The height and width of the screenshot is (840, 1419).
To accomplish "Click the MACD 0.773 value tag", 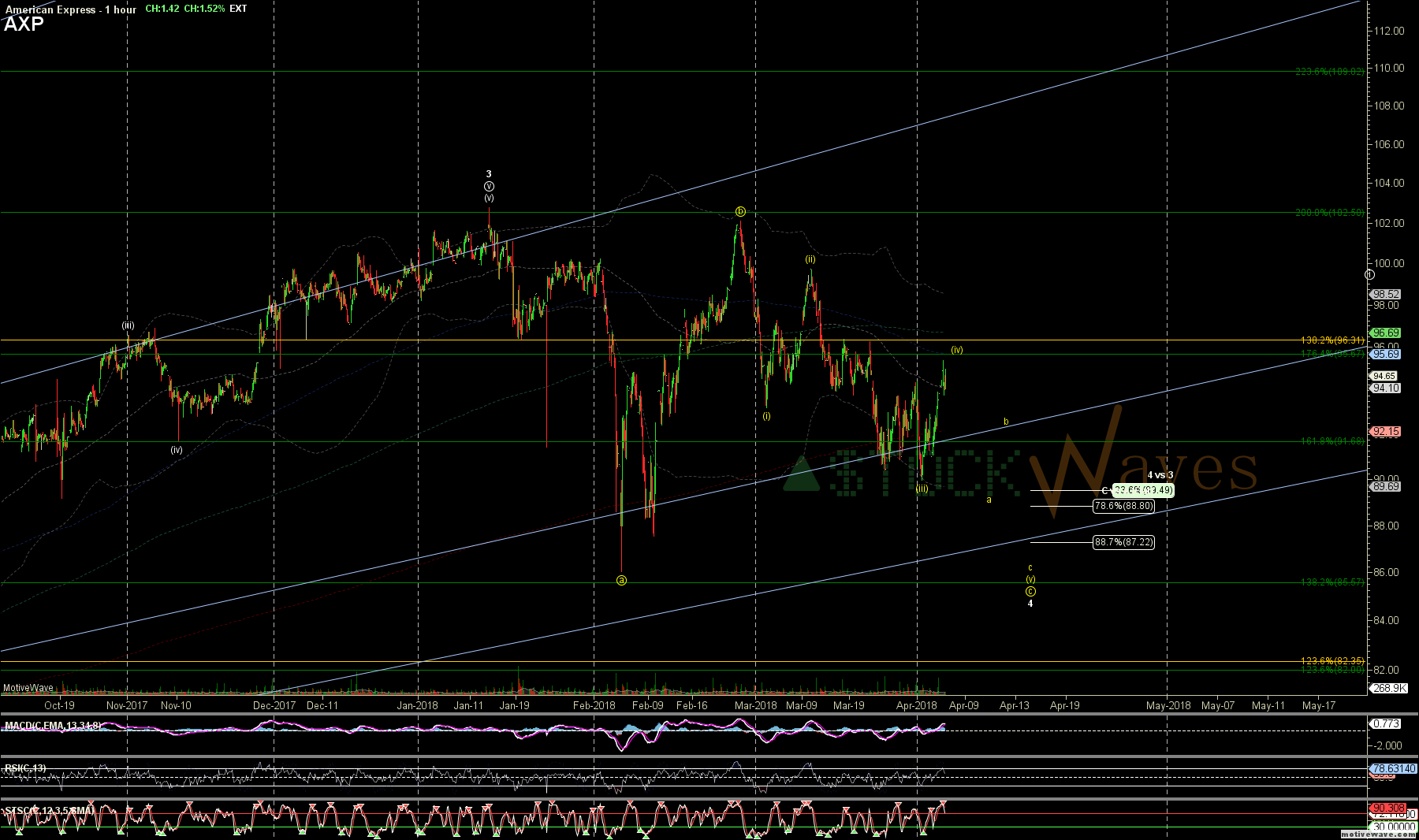I will coord(1386,723).
